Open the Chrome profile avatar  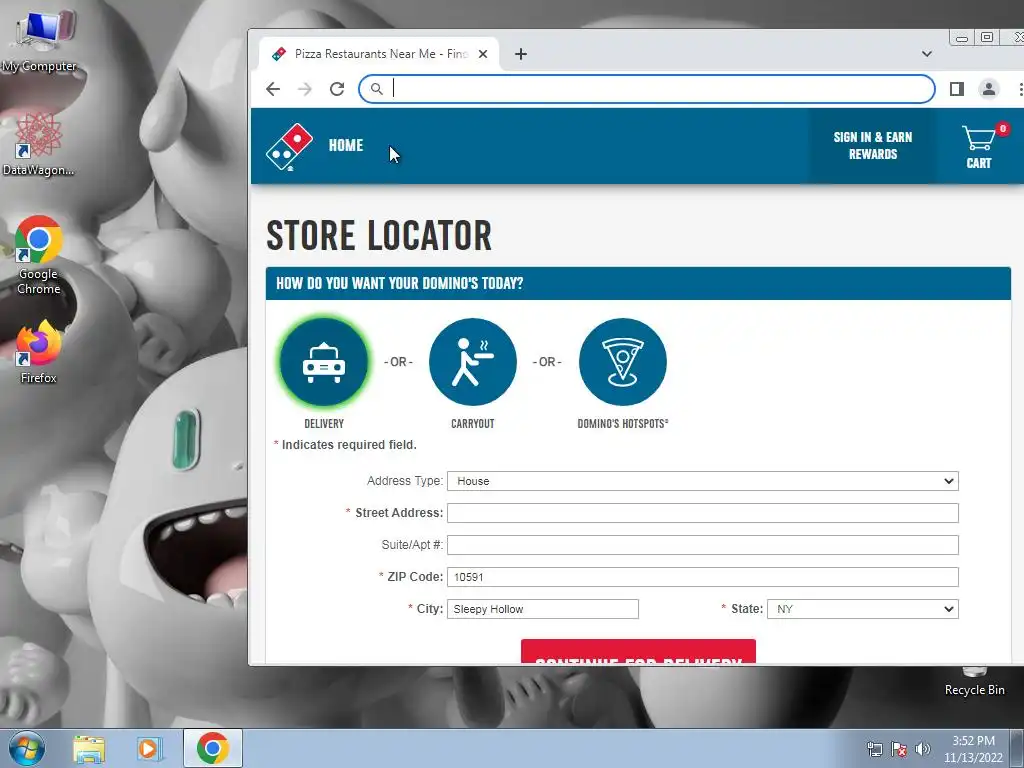pos(989,89)
